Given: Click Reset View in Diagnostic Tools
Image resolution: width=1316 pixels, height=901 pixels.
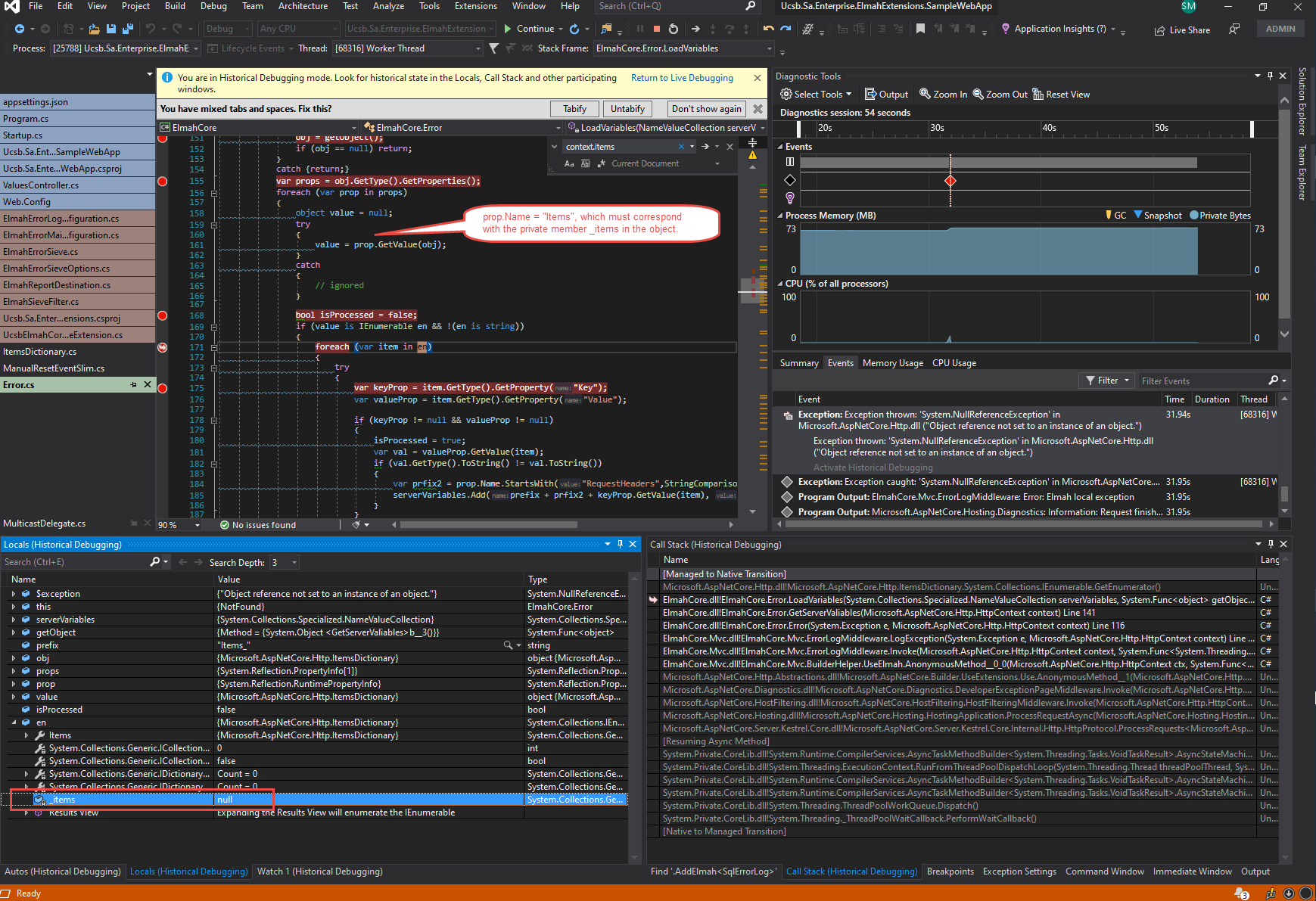Looking at the screenshot, I should click(x=1061, y=95).
